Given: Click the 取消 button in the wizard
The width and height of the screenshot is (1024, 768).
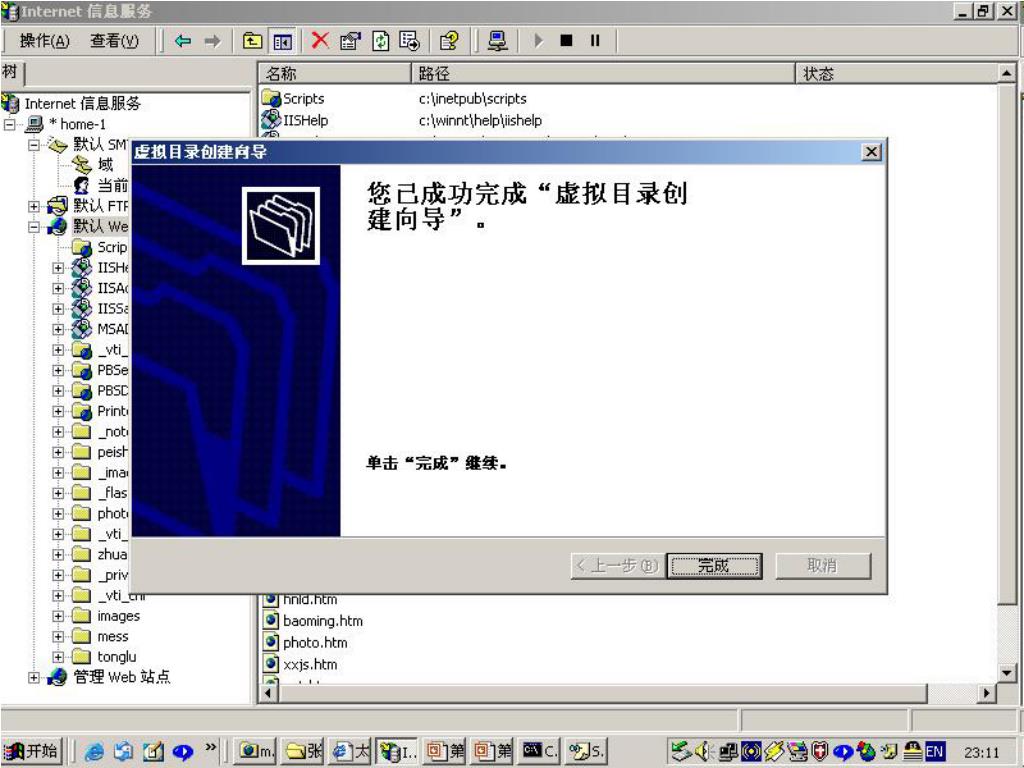Looking at the screenshot, I should pyautogui.click(x=822, y=566).
